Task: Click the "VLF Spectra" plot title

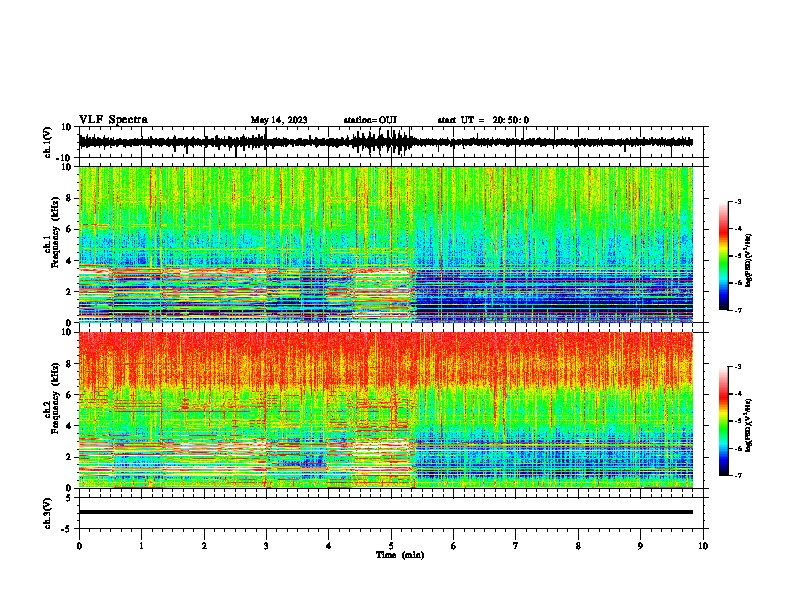Action: [113, 120]
